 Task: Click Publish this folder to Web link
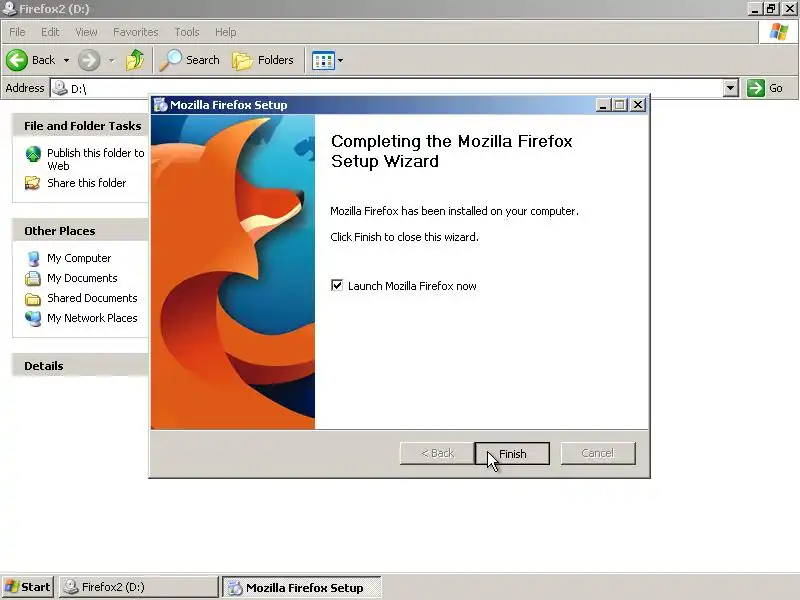tap(96, 159)
